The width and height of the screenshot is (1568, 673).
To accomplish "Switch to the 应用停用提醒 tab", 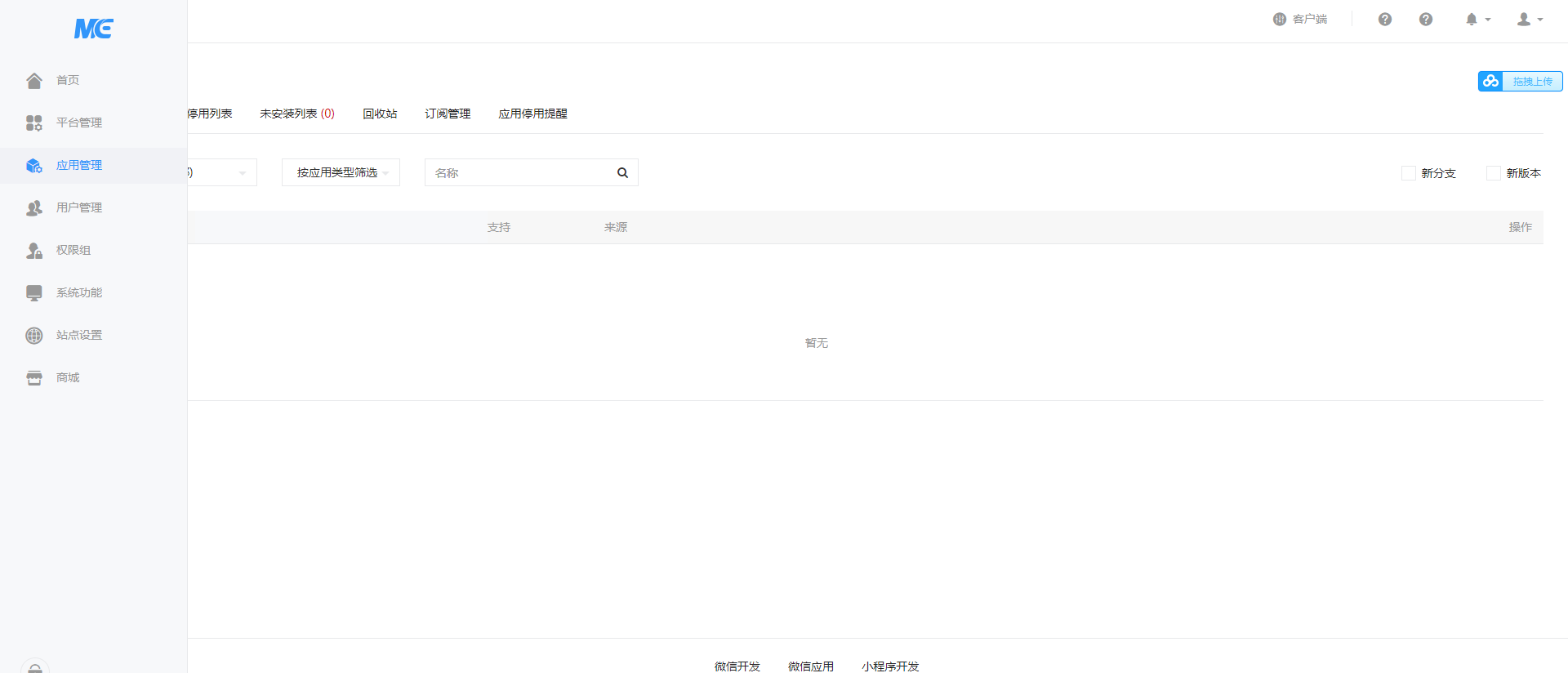I will pyautogui.click(x=532, y=114).
